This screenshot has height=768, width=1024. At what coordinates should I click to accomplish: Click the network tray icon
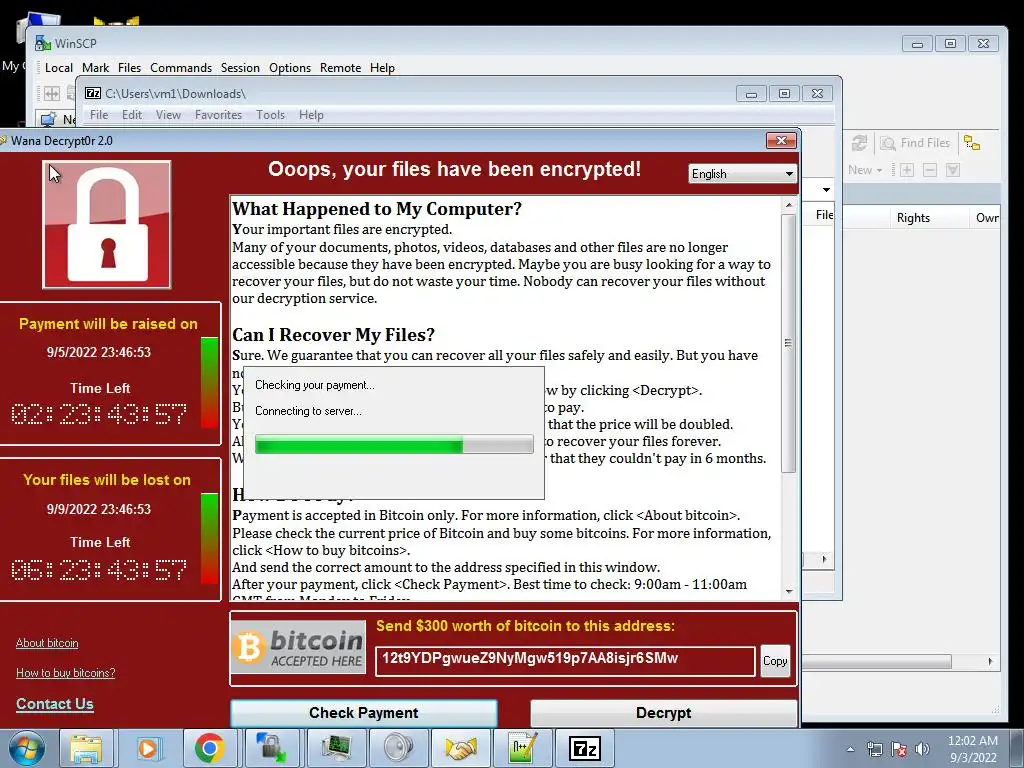point(874,749)
